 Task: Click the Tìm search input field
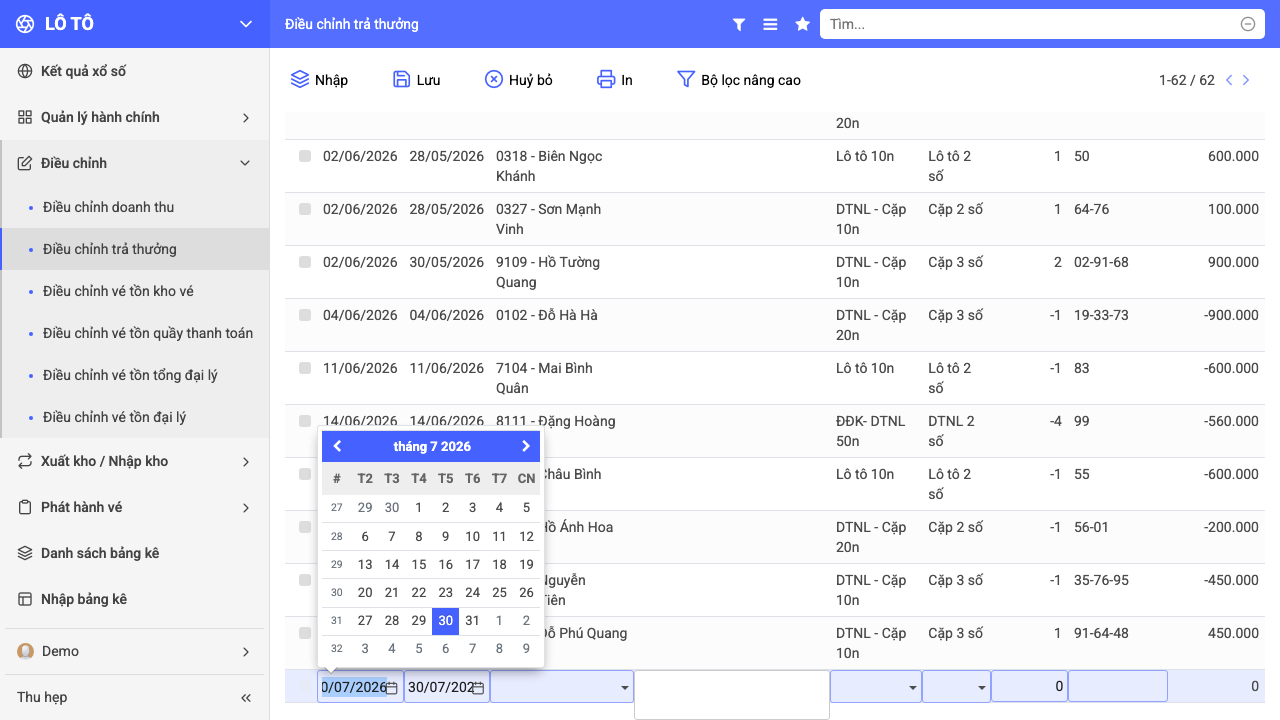pyautogui.click(x=1032, y=24)
